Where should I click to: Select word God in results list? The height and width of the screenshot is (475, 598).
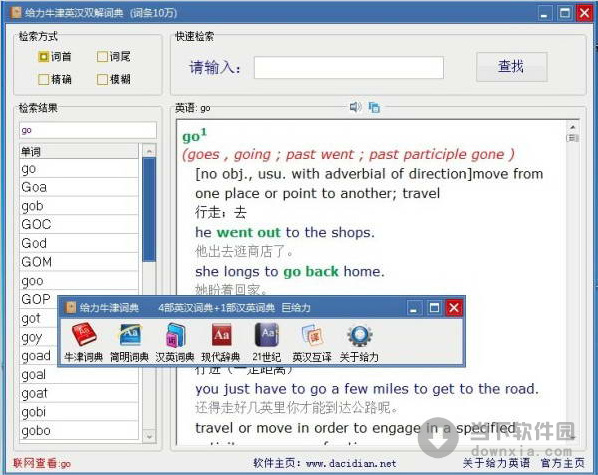(x=79, y=243)
